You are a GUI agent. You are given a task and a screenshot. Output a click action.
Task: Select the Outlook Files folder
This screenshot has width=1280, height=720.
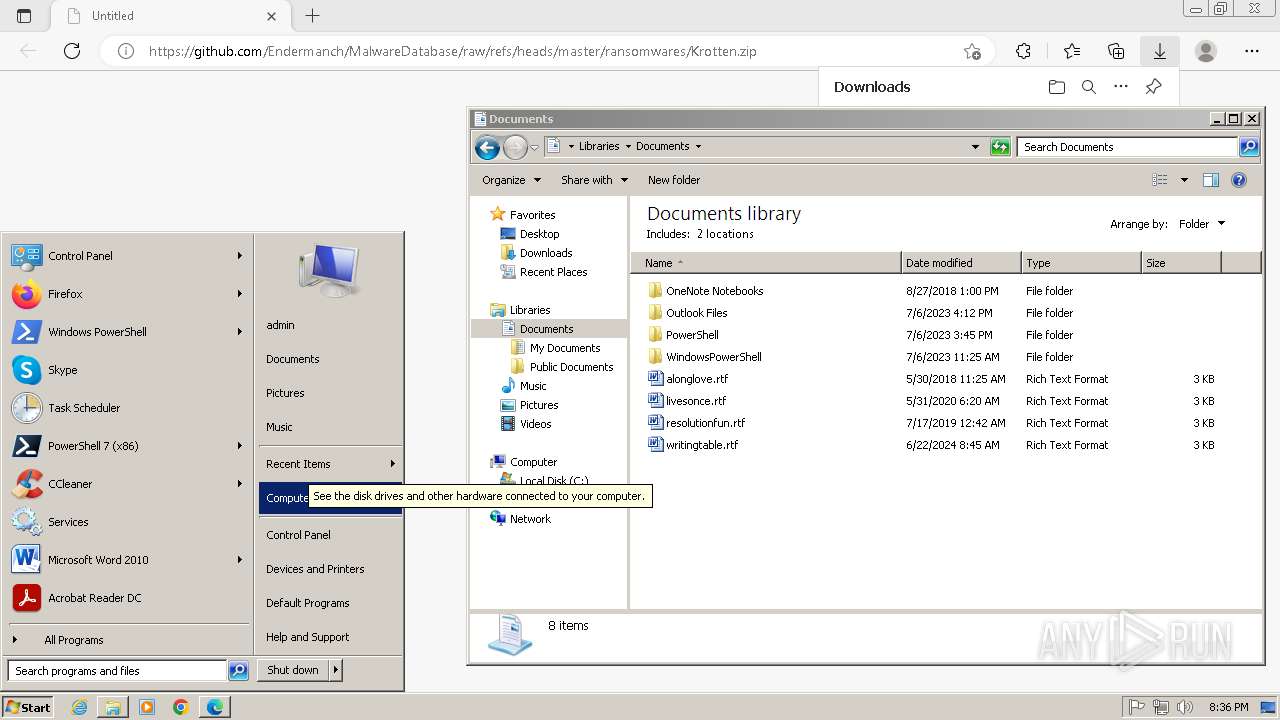(x=696, y=313)
